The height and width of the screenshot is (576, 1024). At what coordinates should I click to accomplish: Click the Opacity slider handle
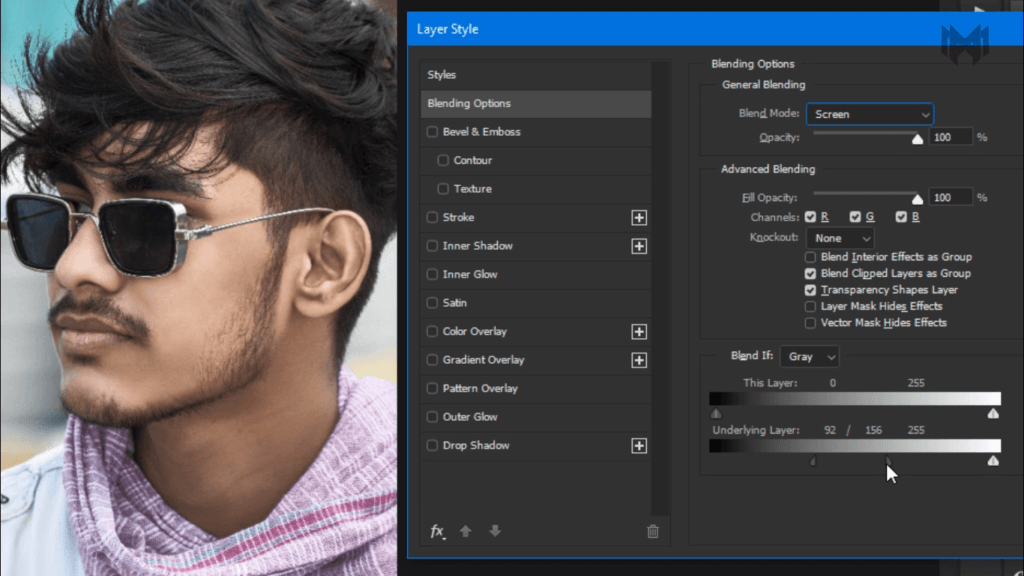point(918,138)
